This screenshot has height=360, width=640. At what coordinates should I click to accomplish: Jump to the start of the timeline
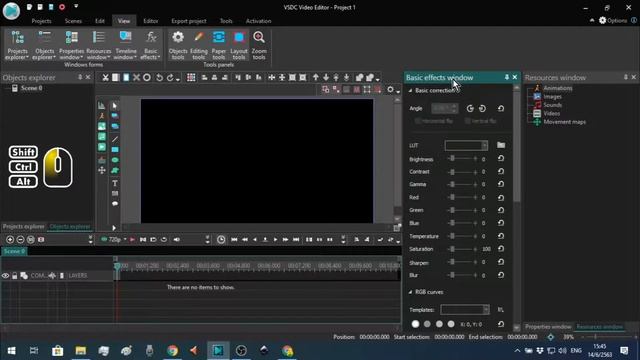[x=234, y=240]
